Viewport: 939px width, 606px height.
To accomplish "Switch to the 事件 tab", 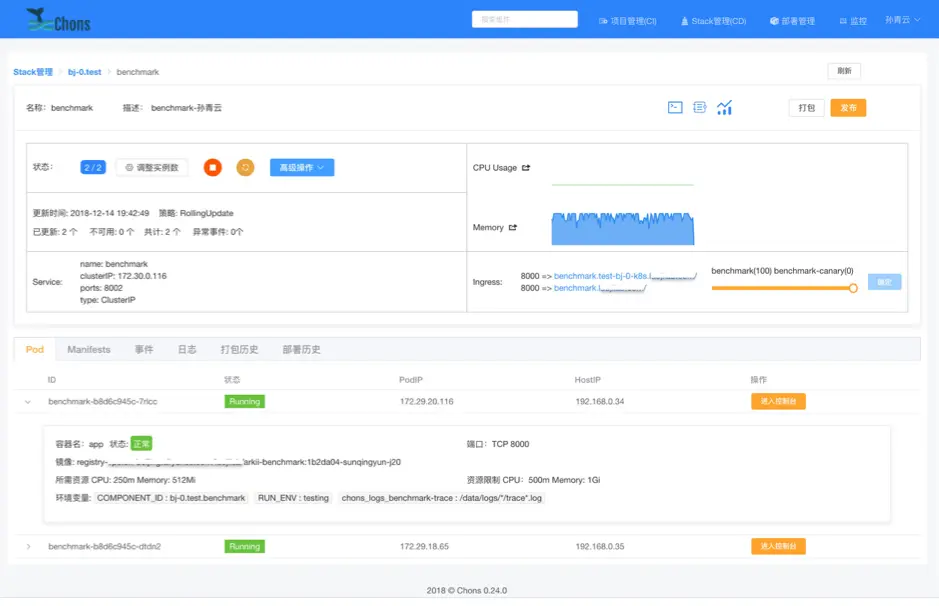I will tap(144, 350).
